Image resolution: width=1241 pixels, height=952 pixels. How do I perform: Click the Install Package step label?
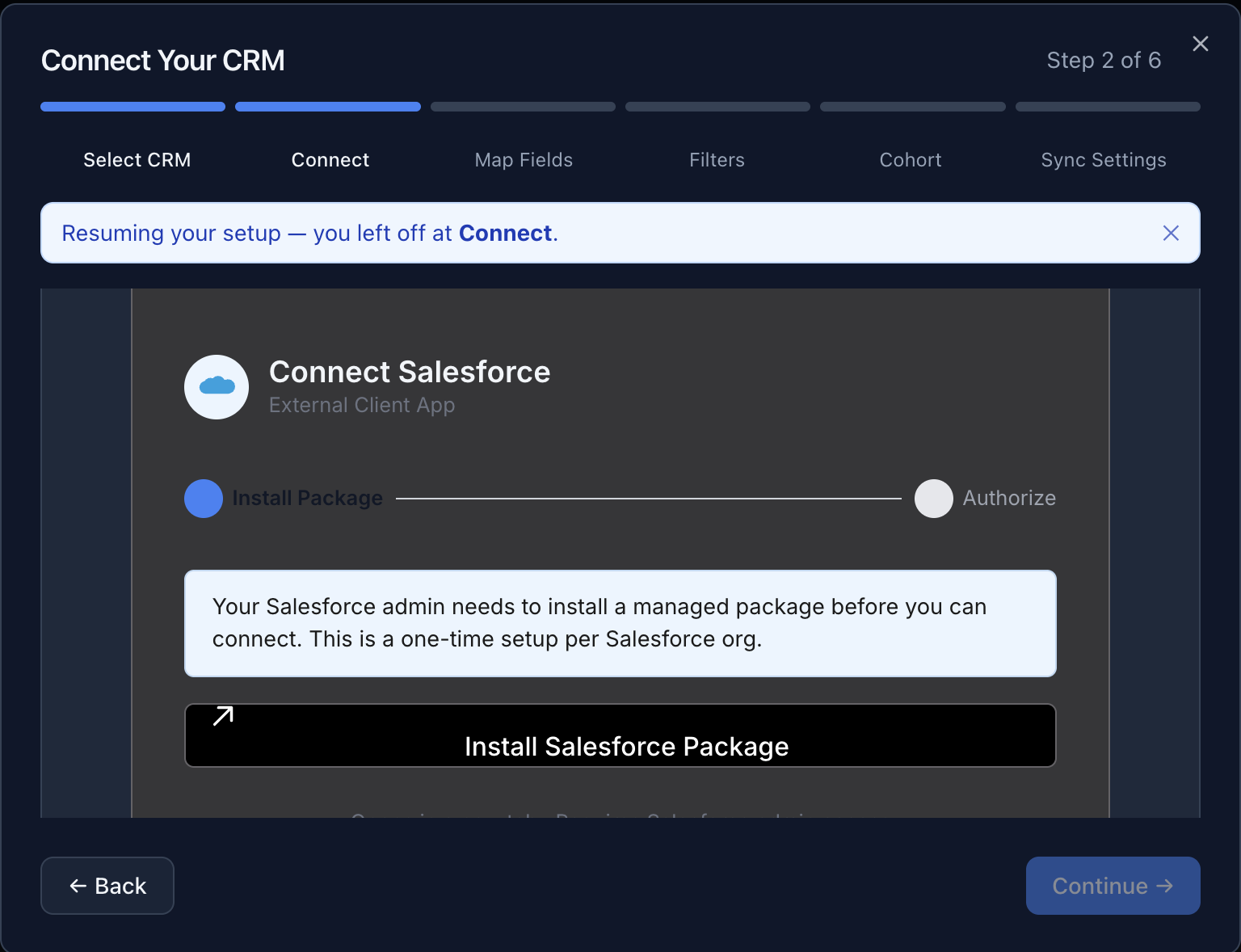tap(308, 499)
